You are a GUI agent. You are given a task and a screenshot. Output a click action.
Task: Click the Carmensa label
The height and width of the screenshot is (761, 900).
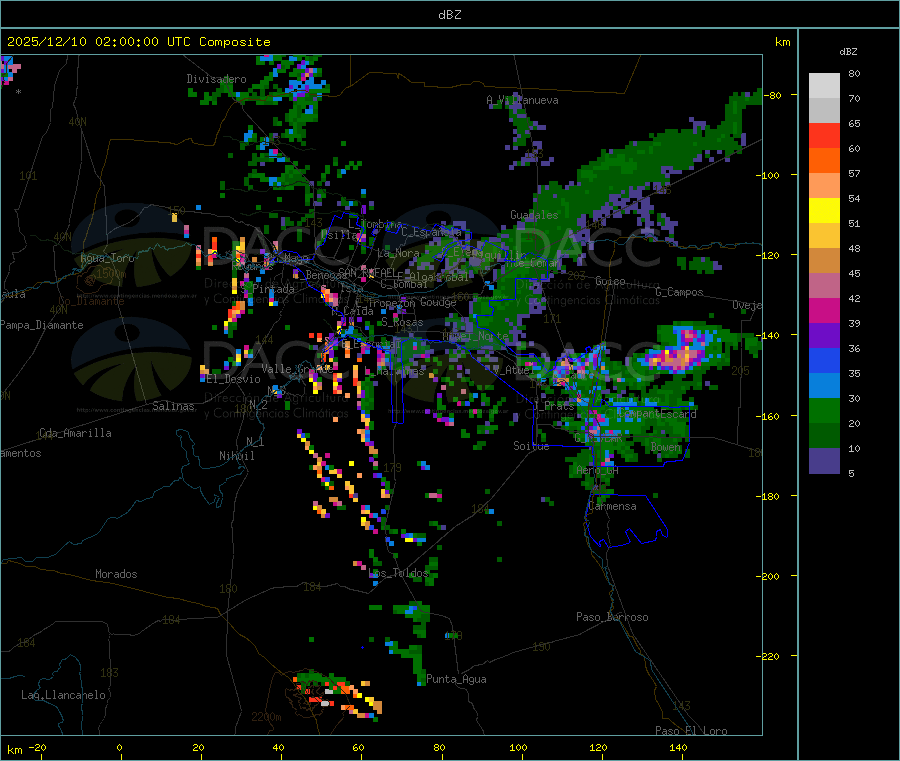612,506
